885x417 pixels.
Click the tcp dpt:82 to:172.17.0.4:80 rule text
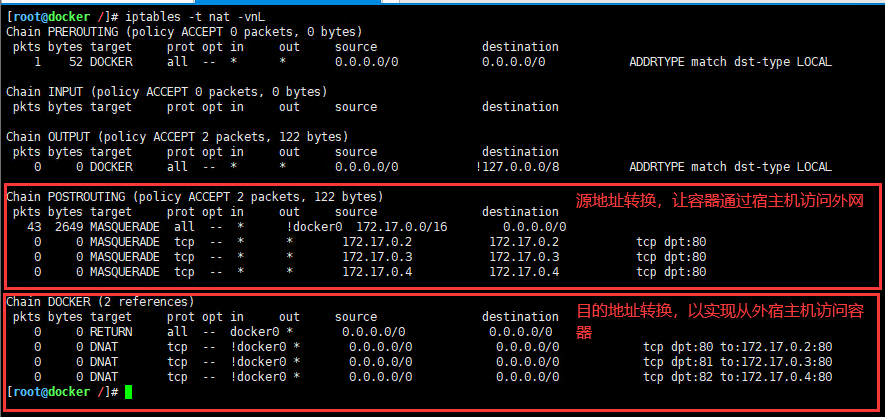click(737, 377)
